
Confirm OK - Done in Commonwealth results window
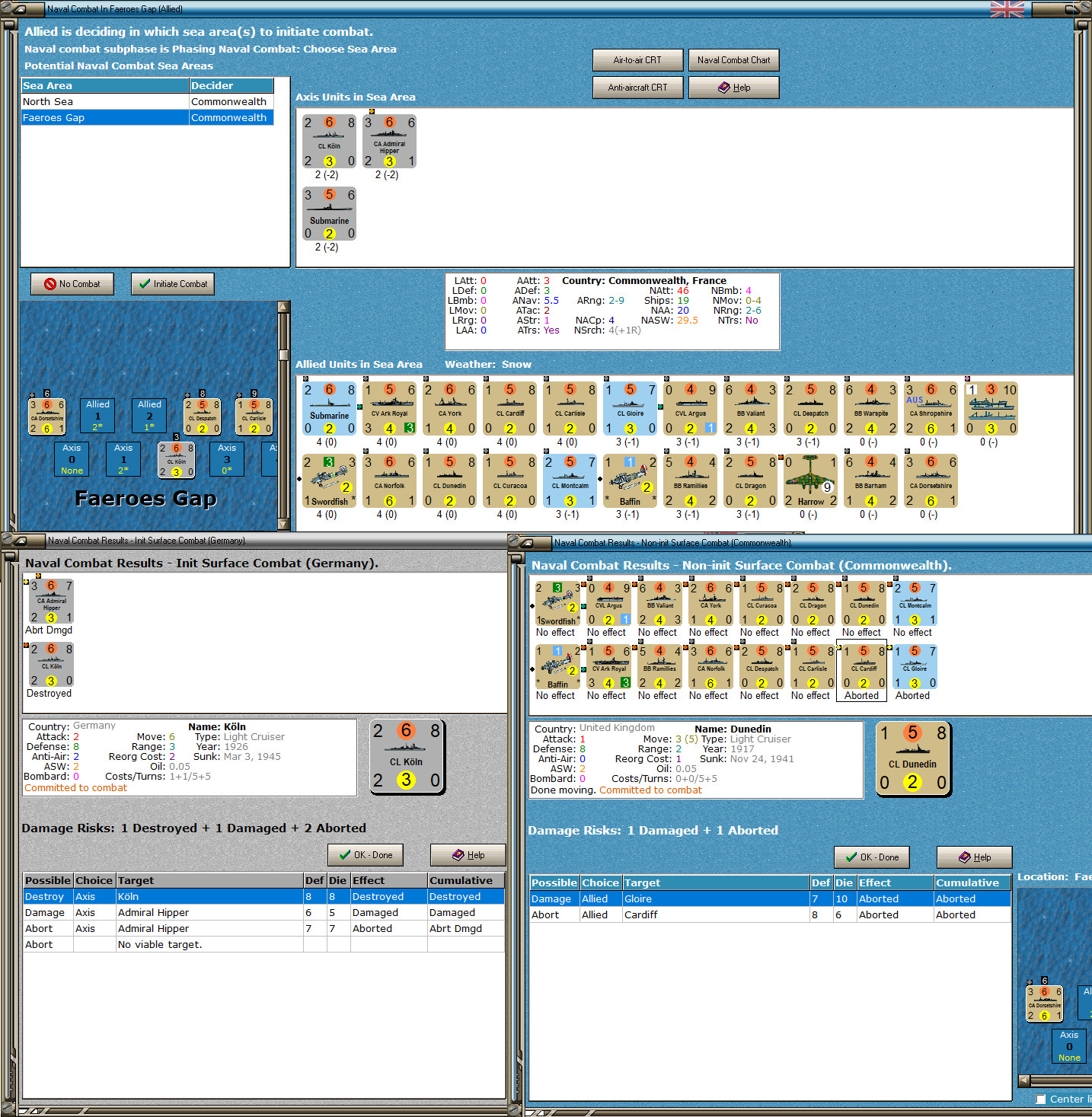(872, 857)
